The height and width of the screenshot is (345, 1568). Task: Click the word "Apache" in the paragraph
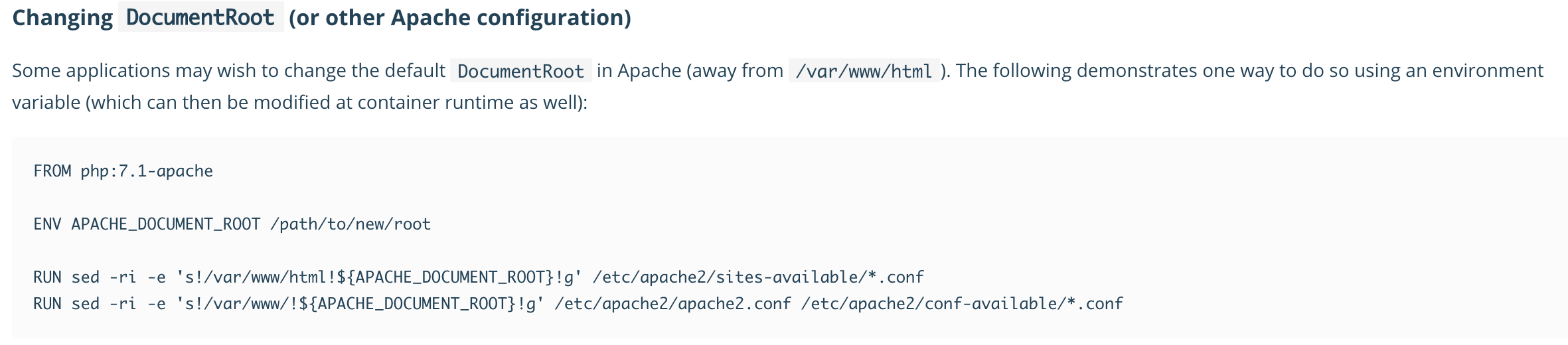(649, 70)
